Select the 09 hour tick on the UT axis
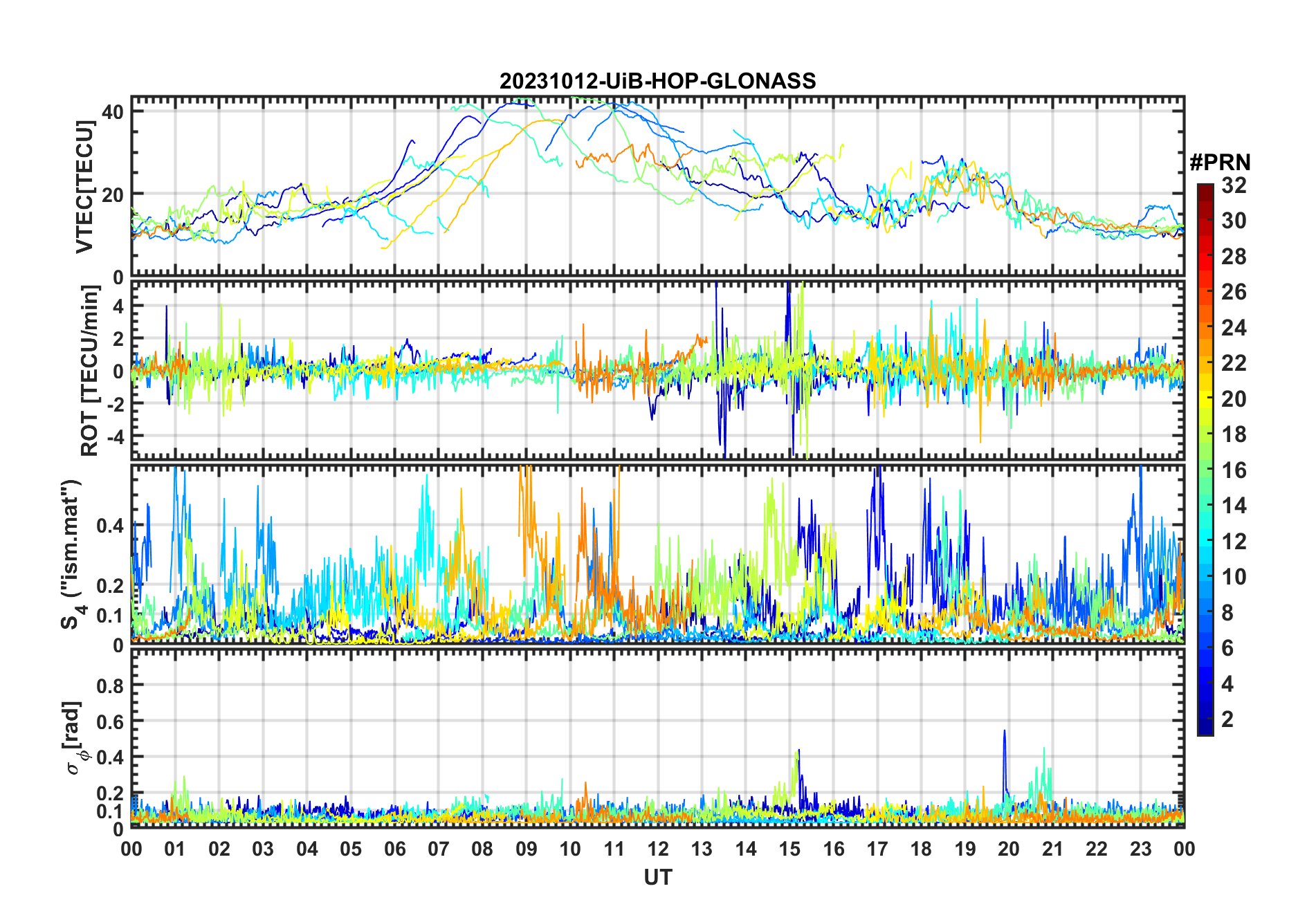1316x920 pixels. (x=527, y=849)
